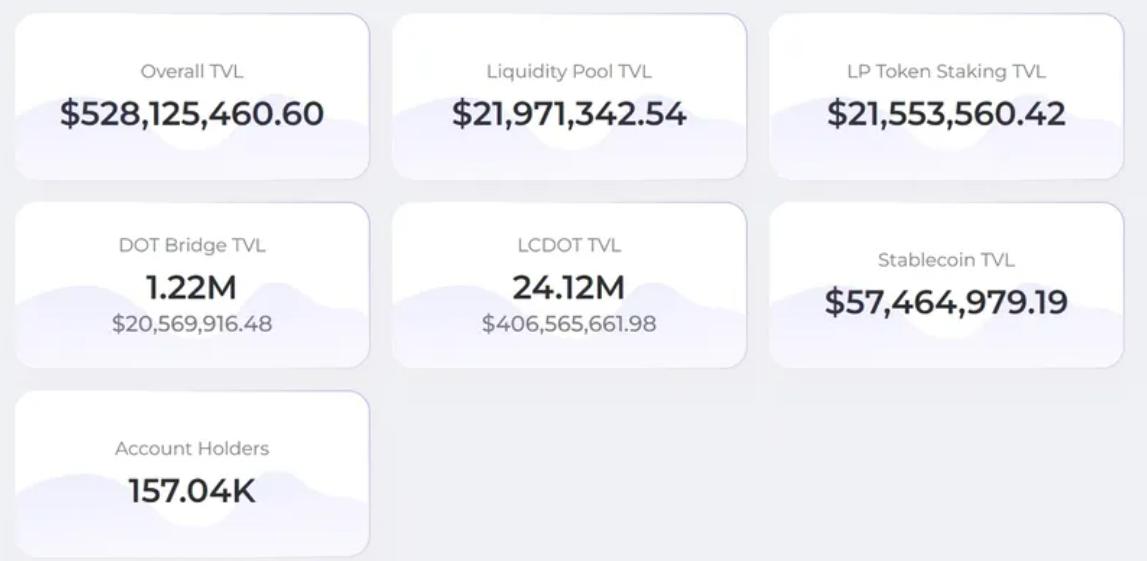The image size is (1147, 561).
Task: Click the Account Holders label
Action: [192, 449]
